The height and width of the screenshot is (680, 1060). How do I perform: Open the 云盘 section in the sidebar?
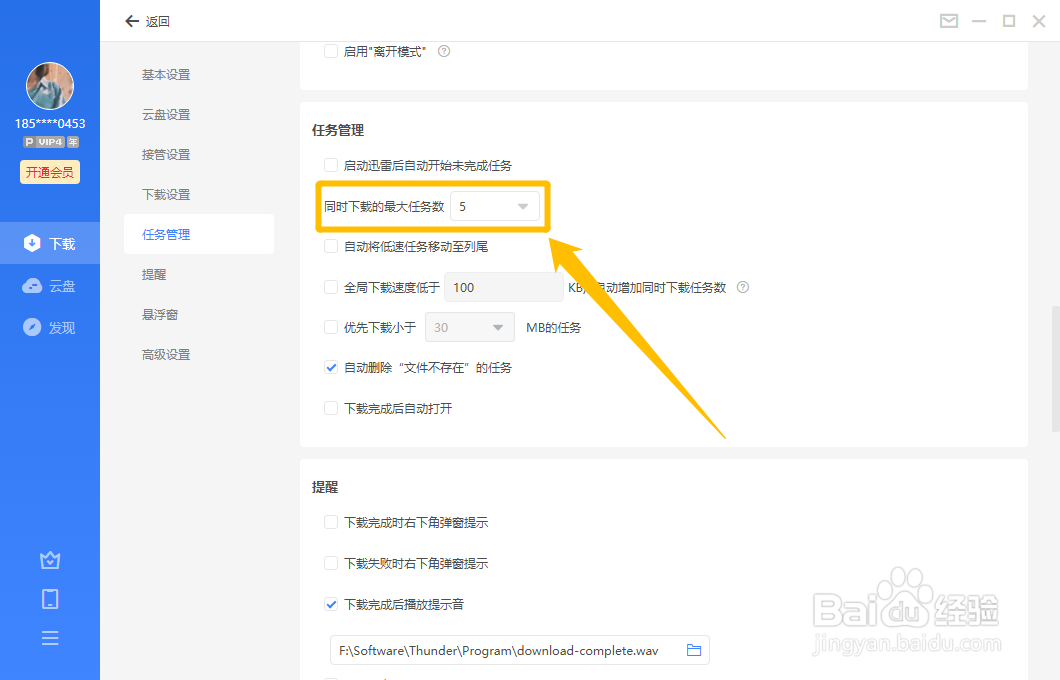[x=50, y=285]
